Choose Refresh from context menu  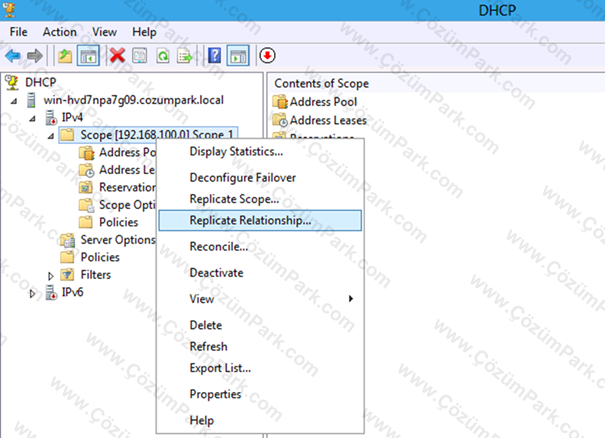point(260,347)
